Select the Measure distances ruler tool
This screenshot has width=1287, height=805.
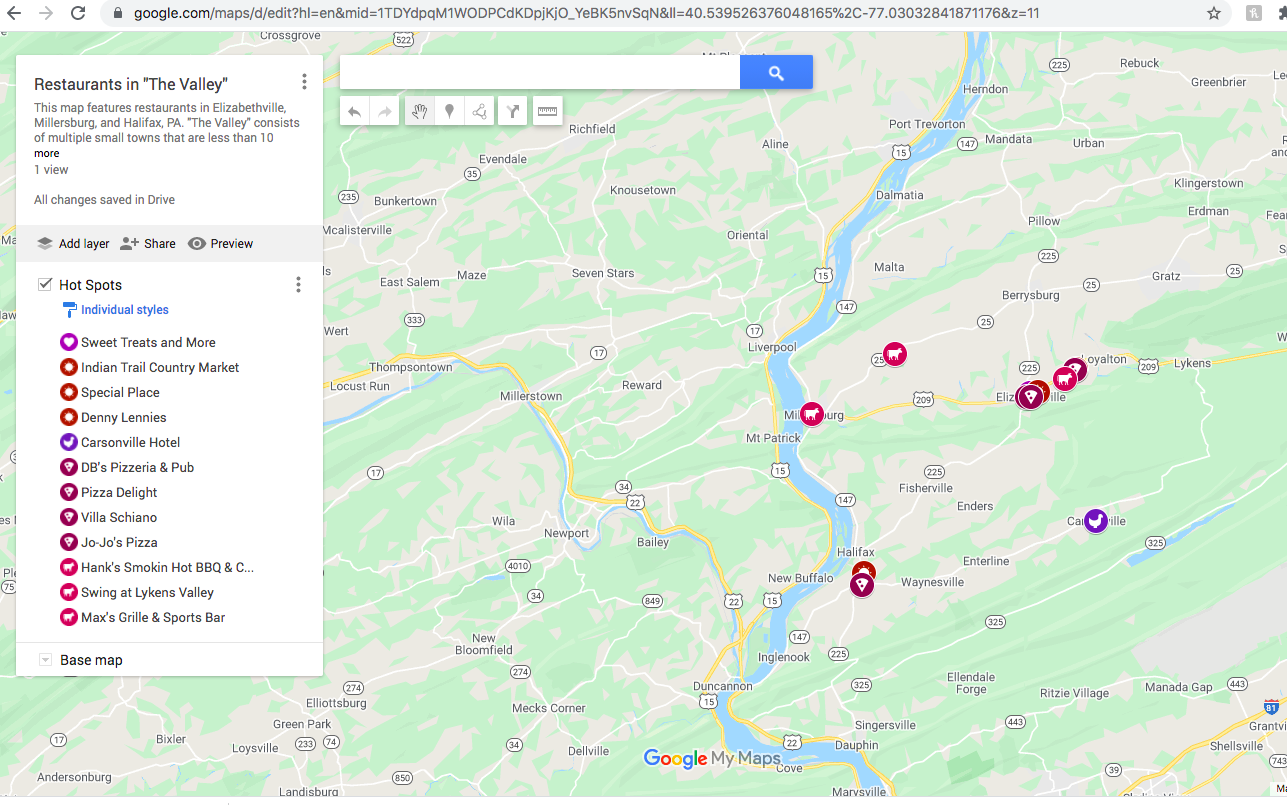coord(547,111)
